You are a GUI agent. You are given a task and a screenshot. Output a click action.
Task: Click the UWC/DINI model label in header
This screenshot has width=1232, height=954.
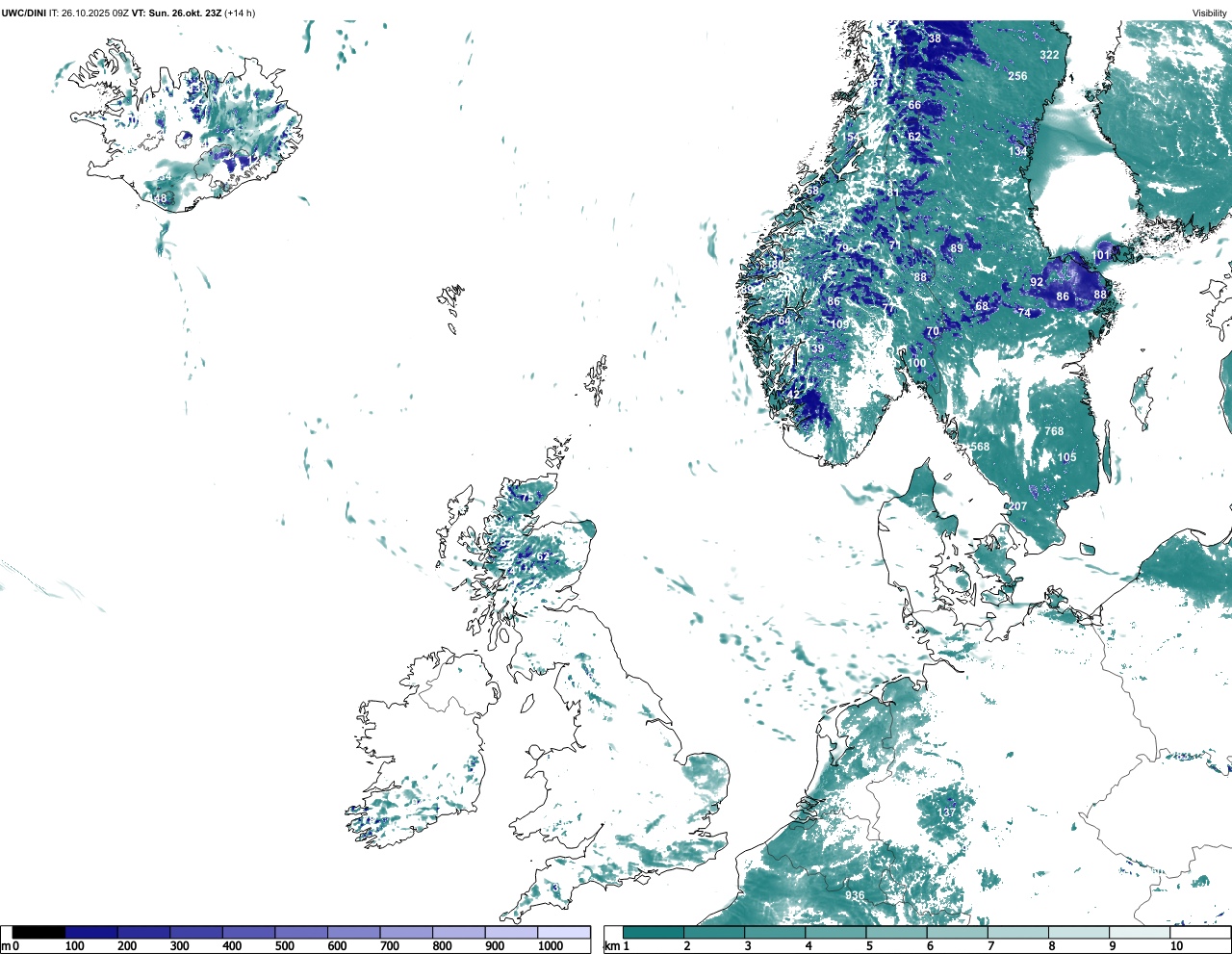click(x=24, y=13)
